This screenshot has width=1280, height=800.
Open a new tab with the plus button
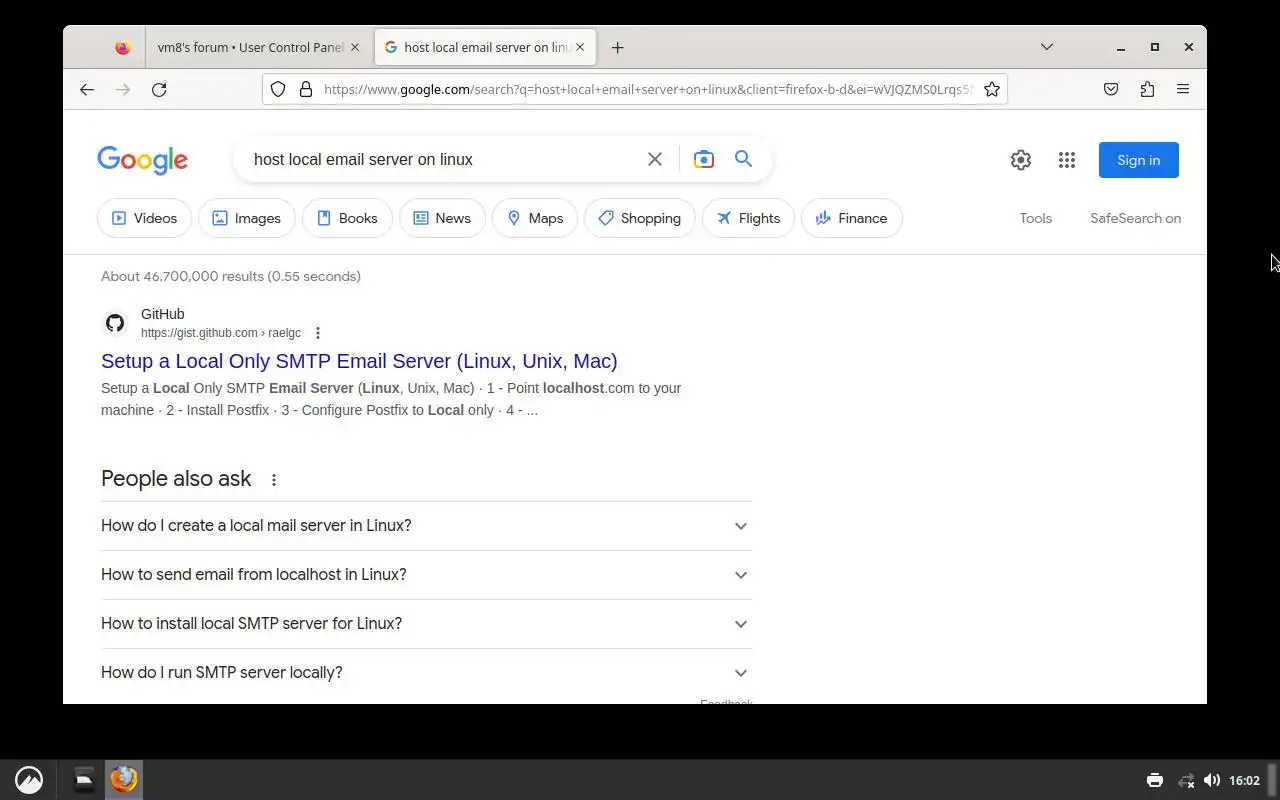point(617,47)
